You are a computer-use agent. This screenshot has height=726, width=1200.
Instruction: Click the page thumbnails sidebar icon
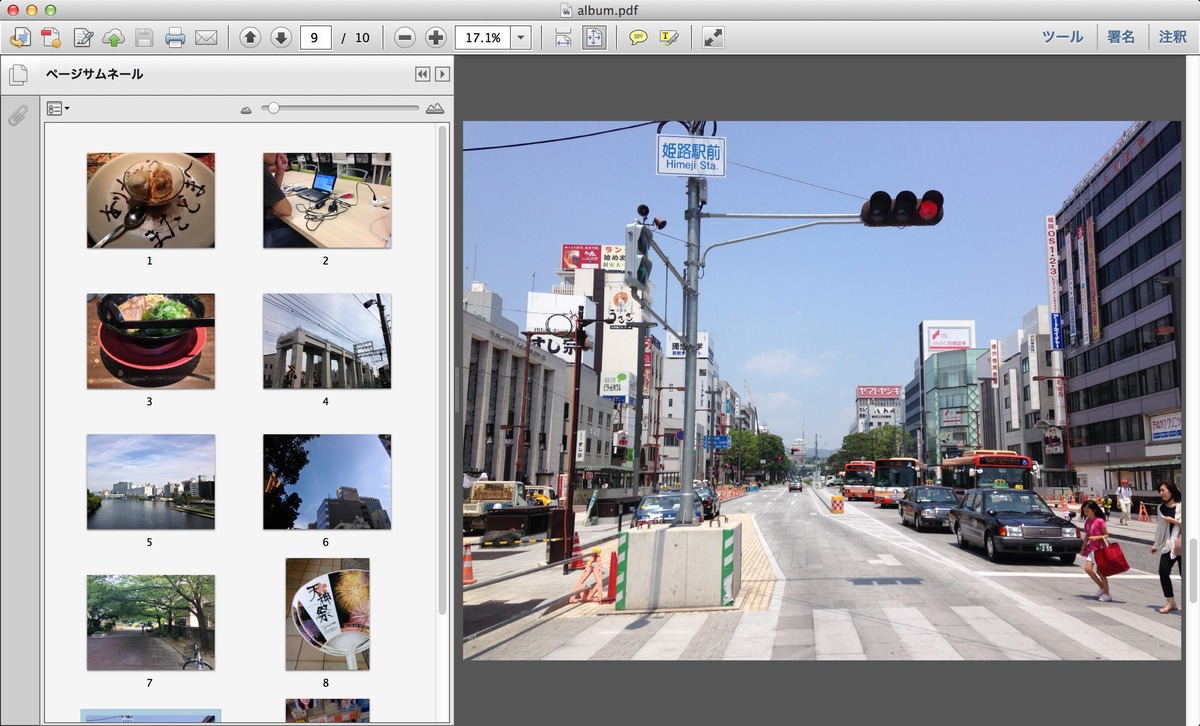[x=18, y=75]
